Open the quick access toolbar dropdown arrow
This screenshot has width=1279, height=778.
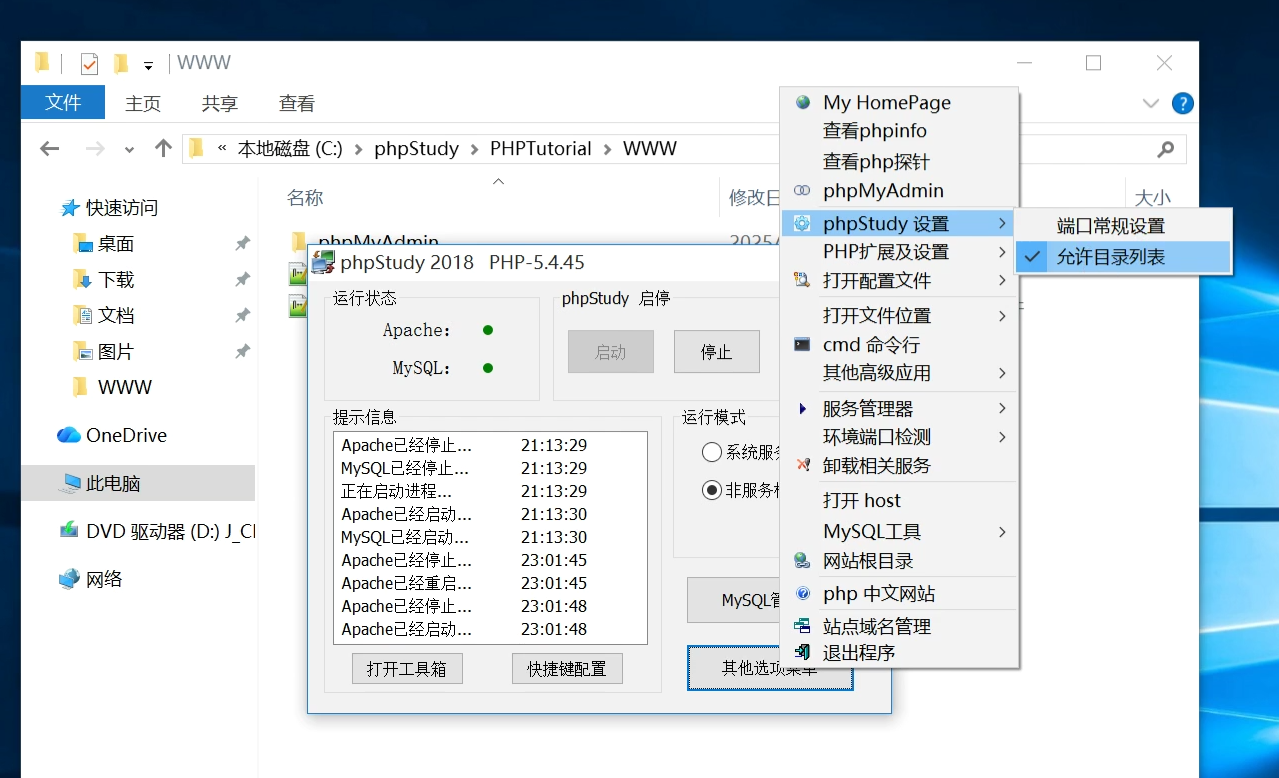point(148,66)
